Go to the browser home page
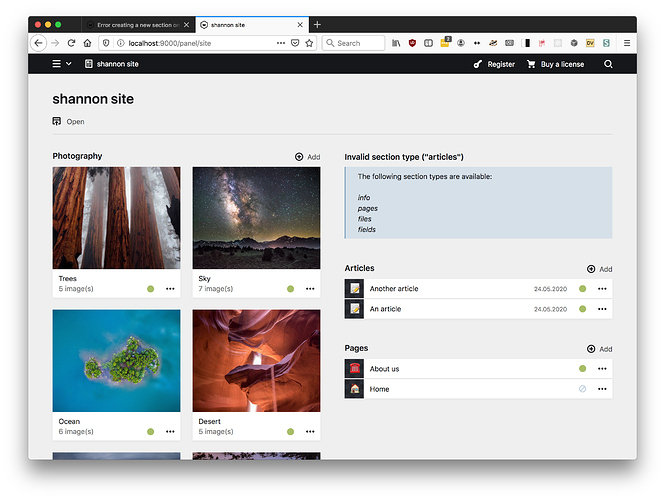Screen dimensions: 665x500 point(87,43)
